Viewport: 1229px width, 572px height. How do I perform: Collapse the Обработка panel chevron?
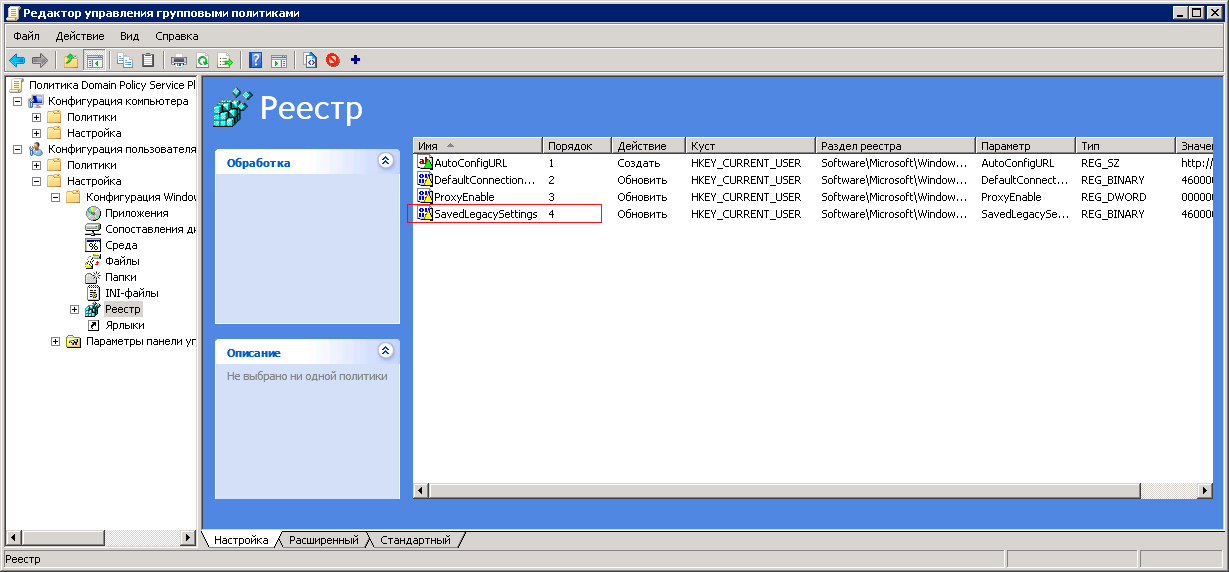(386, 161)
